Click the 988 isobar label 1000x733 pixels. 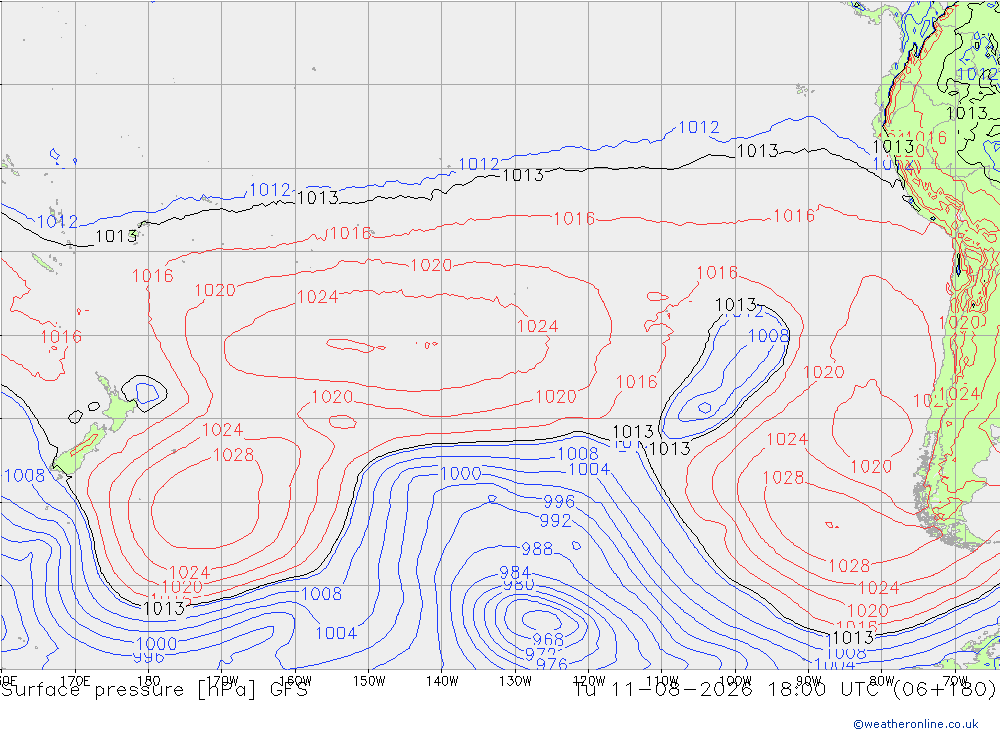[537, 549]
